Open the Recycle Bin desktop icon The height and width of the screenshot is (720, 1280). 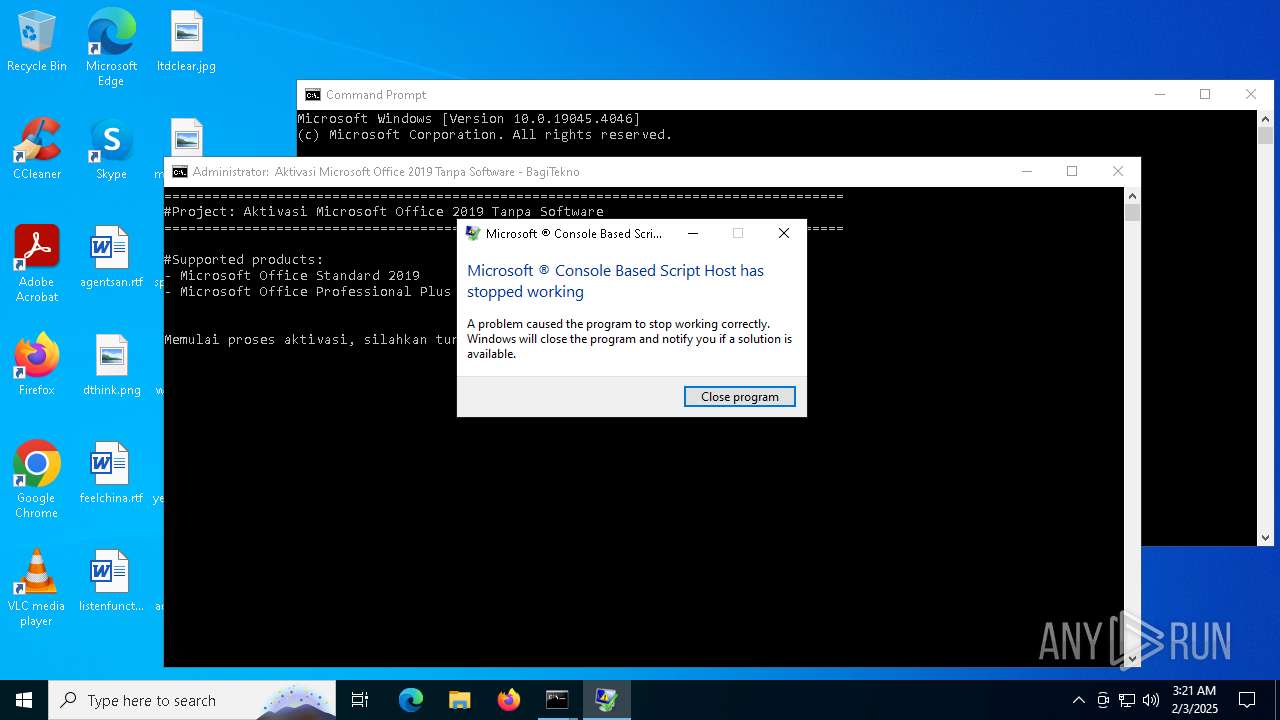pos(37,42)
